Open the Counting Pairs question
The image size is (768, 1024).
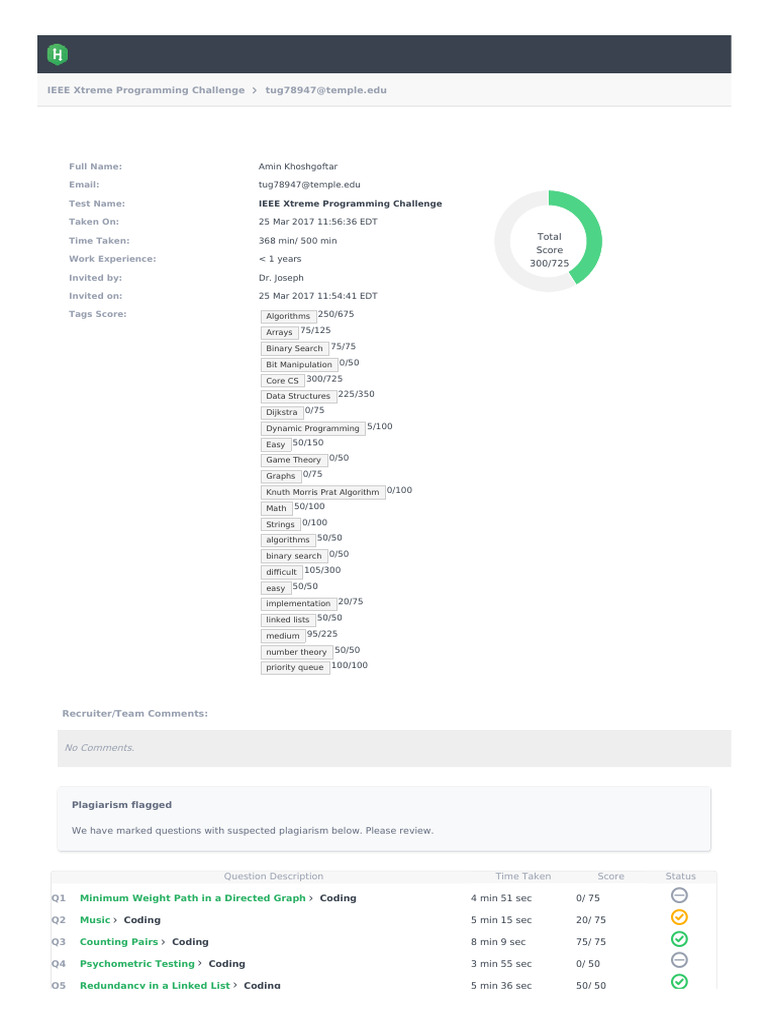[119, 942]
